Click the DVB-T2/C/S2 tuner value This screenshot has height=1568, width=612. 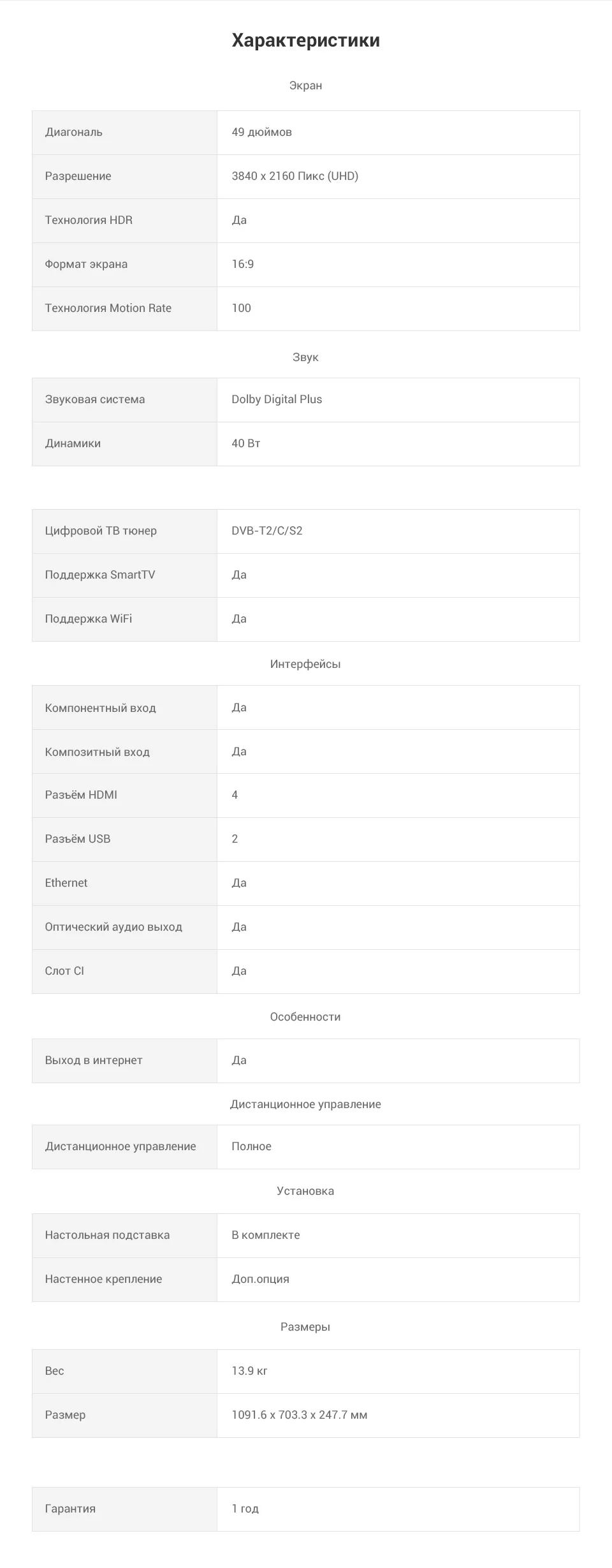point(267,531)
